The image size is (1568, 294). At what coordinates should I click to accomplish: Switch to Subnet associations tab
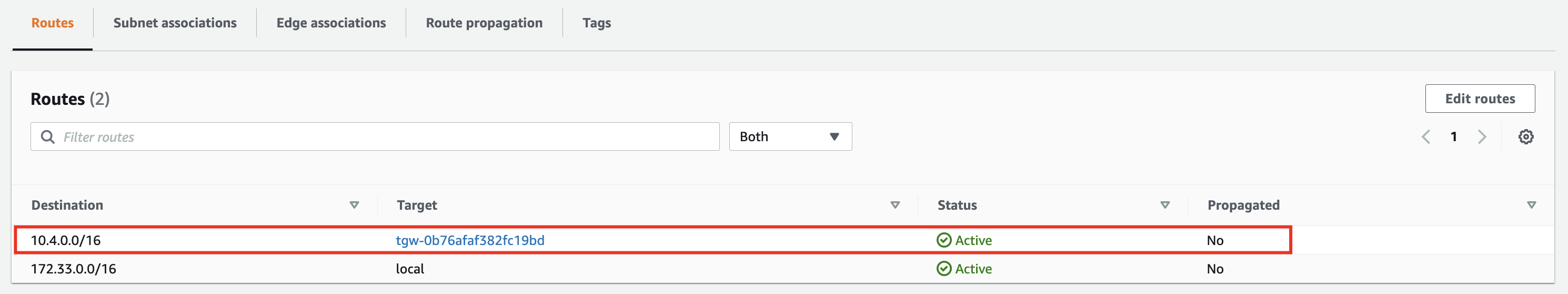pos(175,23)
